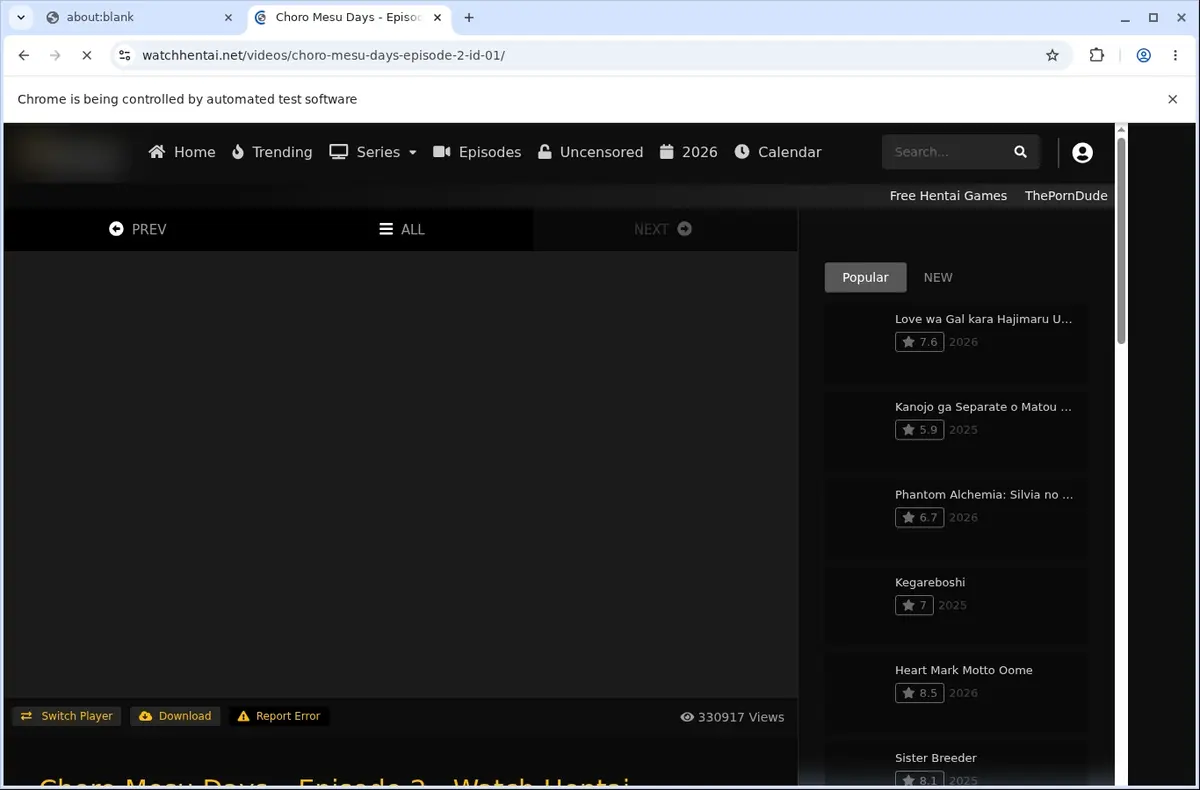This screenshot has width=1200, height=790.
Task: Go to the PREV episode
Action: 138,229
